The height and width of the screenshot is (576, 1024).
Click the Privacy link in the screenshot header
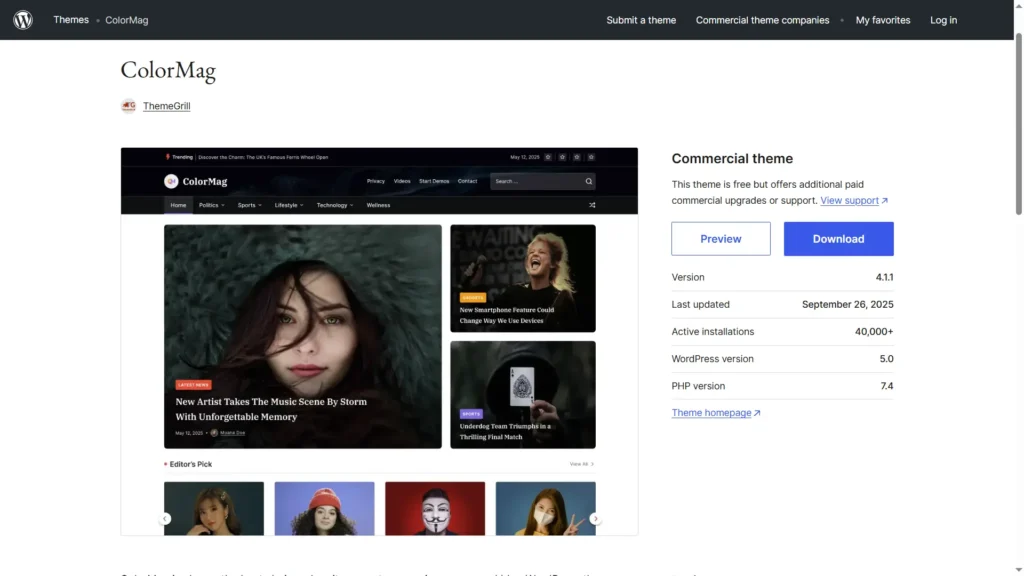(x=376, y=181)
